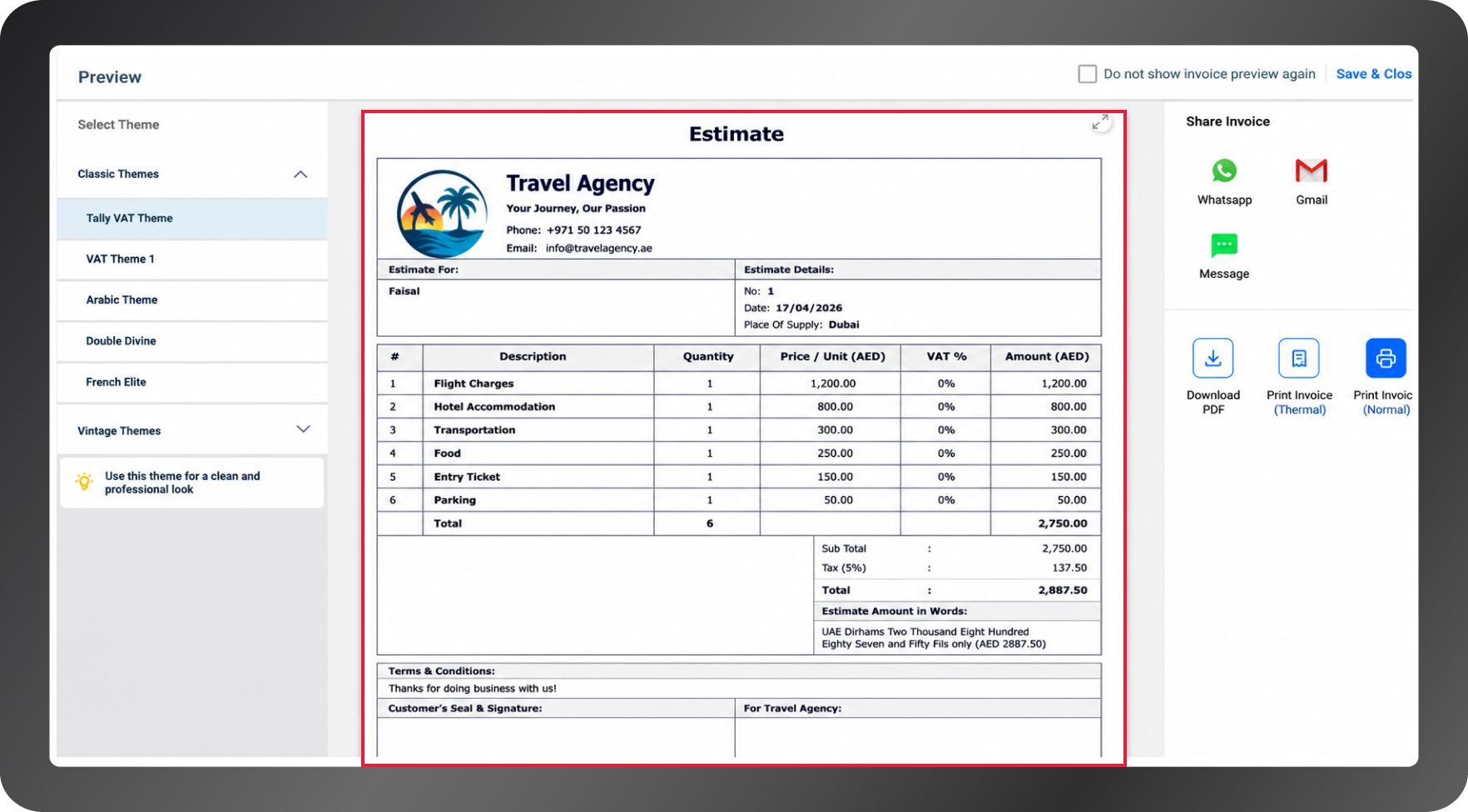Click the Transportation item description
This screenshot has height=812, width=1468.
pos(474,430)
